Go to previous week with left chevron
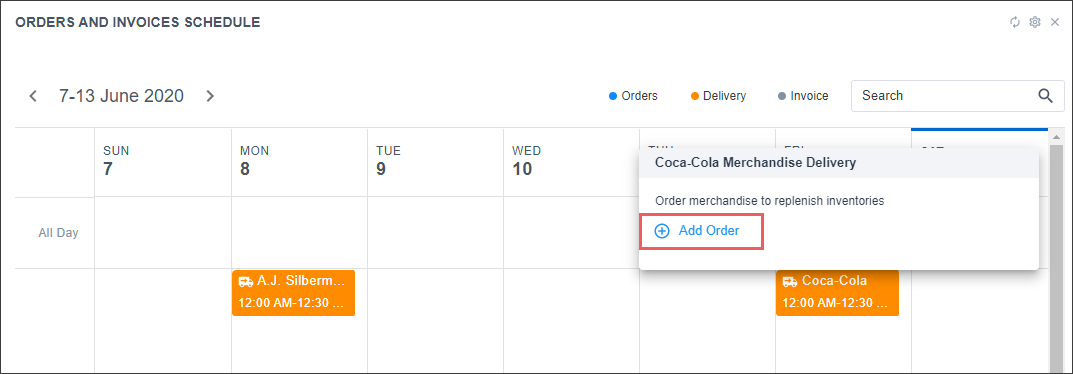The image size is (1073, 374). (x=33, y=96)
